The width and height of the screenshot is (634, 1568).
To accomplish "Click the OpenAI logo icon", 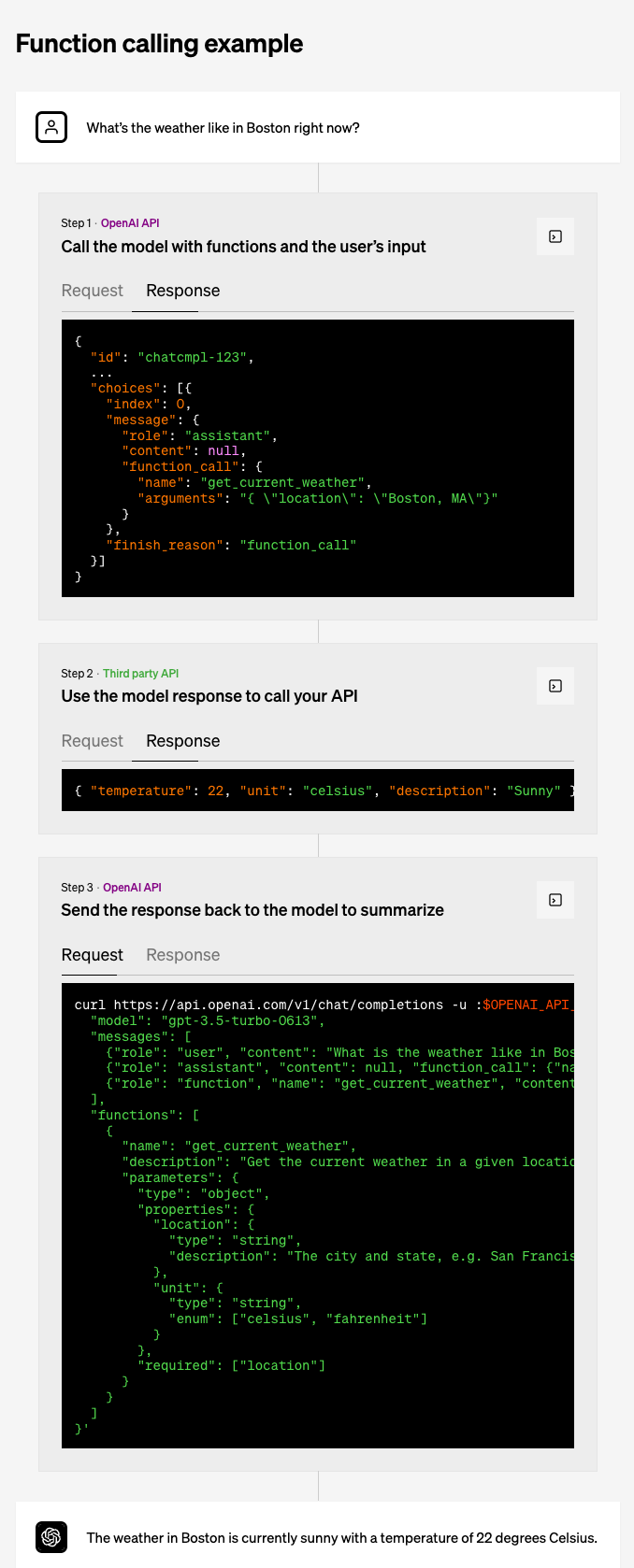I will pyautogui.click(x=51, y=1537).
